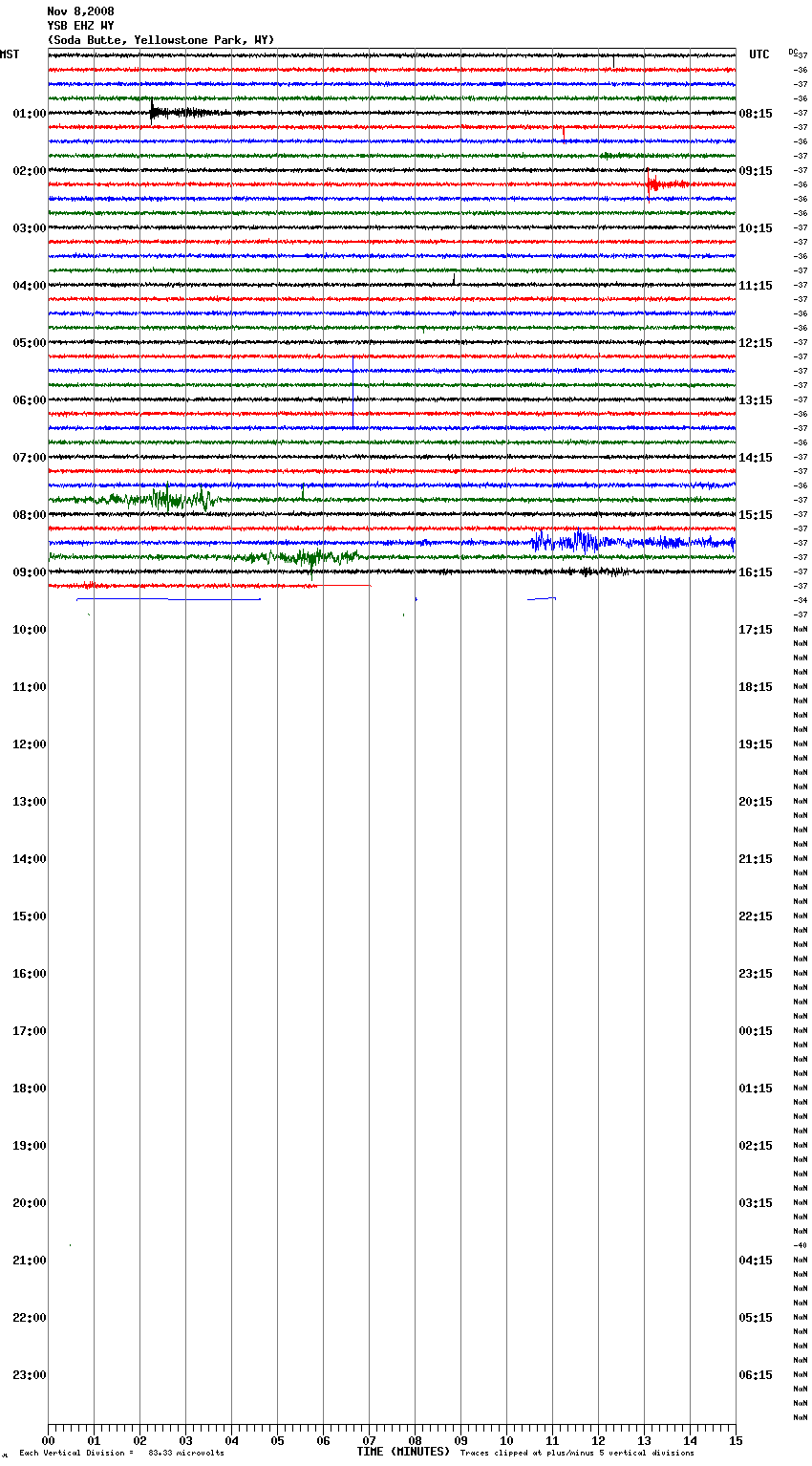The height and width of the screenshot is (1466, 812).
Task: Click the 04:00 MST time label
Action: pos(30,286)
